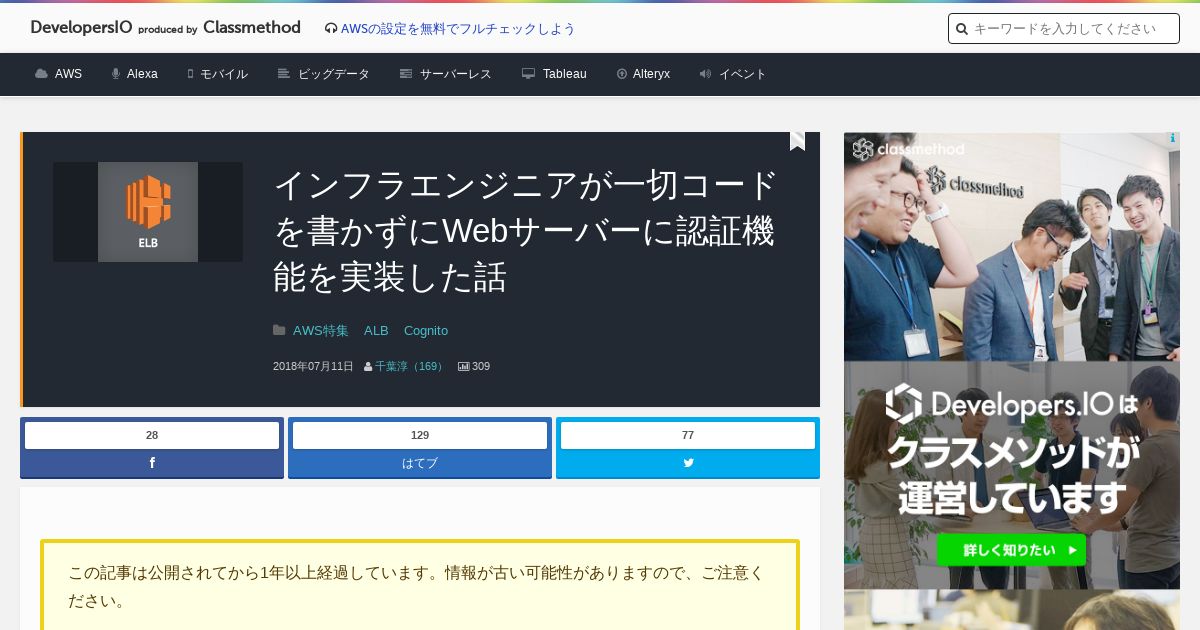1200x630 pixels.
Task: Open the Cognito category tag
Action: pyautogui.click(x=426, y=330)
